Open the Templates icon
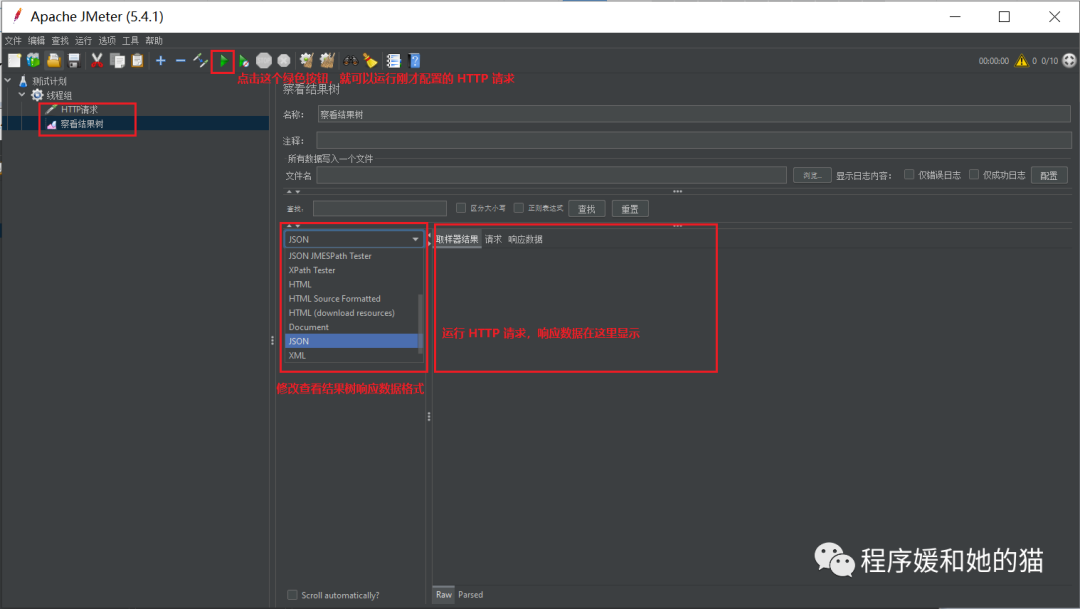The image size is (1080, 609). 33,61
